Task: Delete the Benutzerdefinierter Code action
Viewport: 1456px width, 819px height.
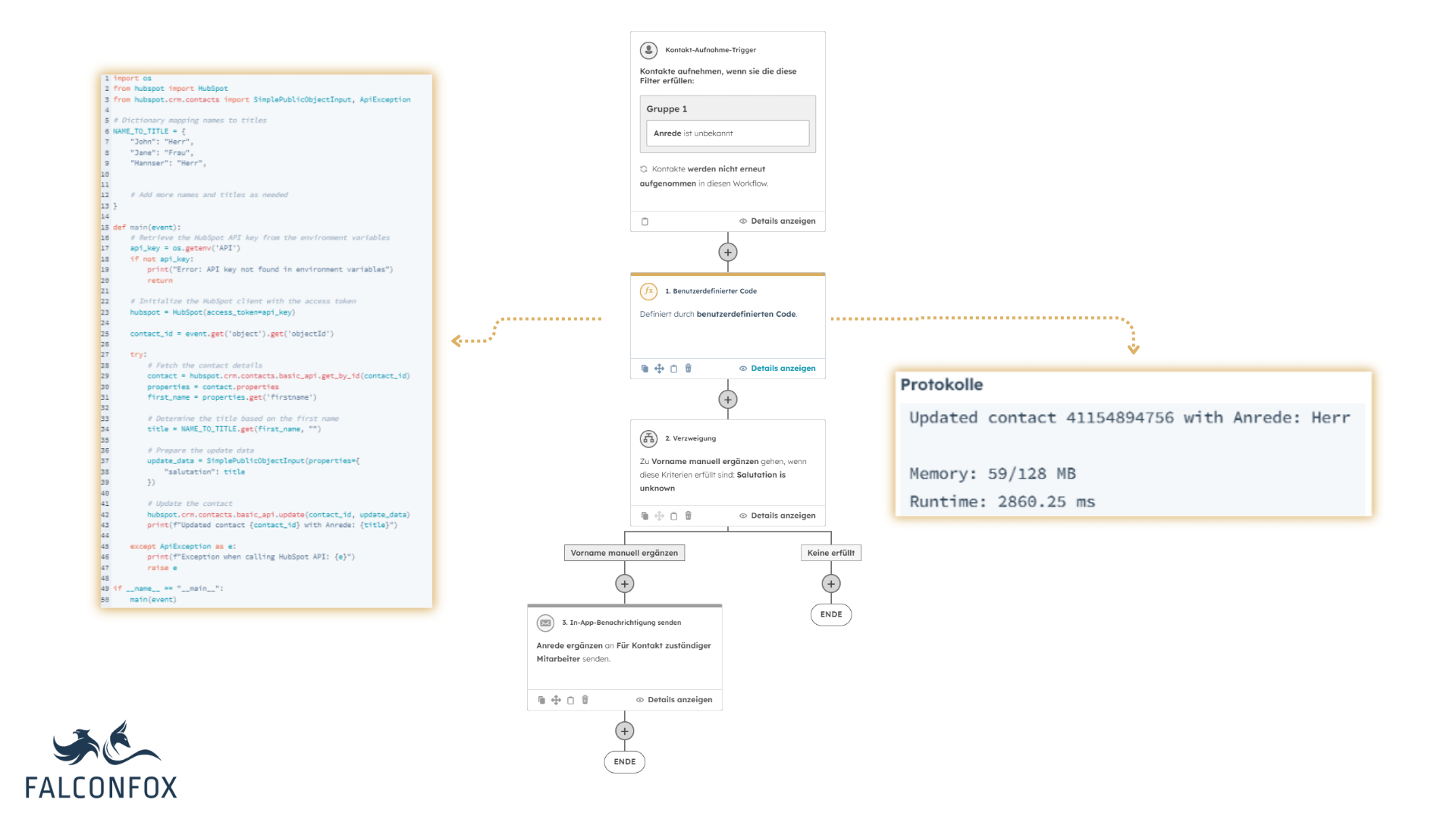Action: click(689, 369)
